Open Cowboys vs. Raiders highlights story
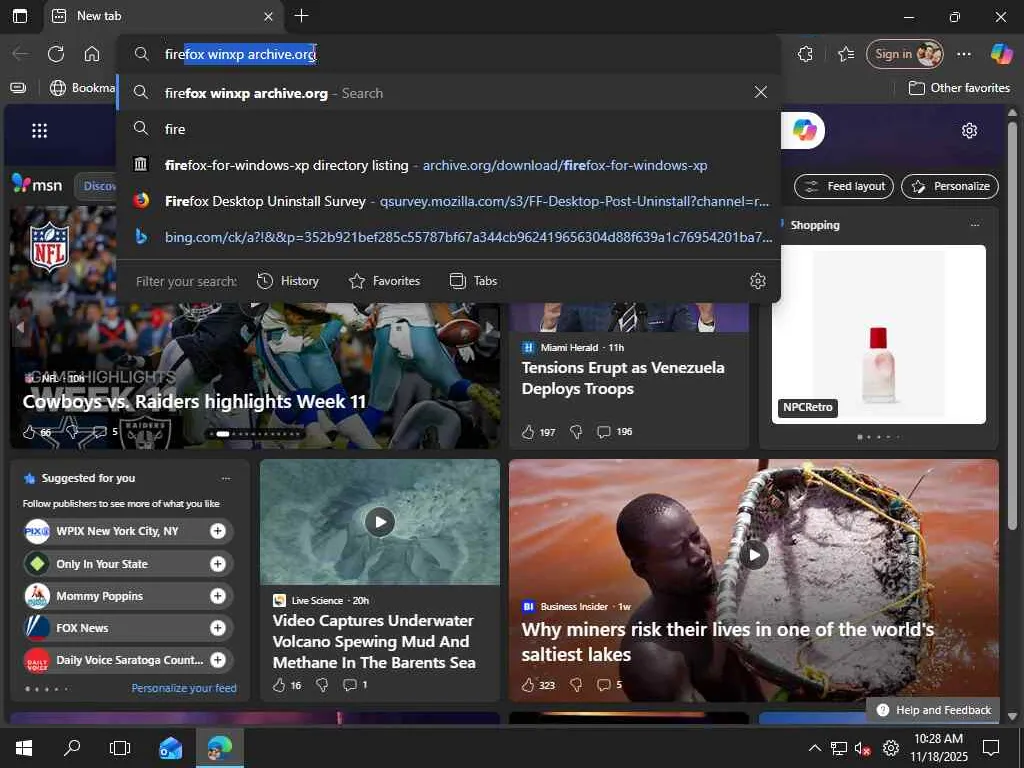 (x=195, y=401)
